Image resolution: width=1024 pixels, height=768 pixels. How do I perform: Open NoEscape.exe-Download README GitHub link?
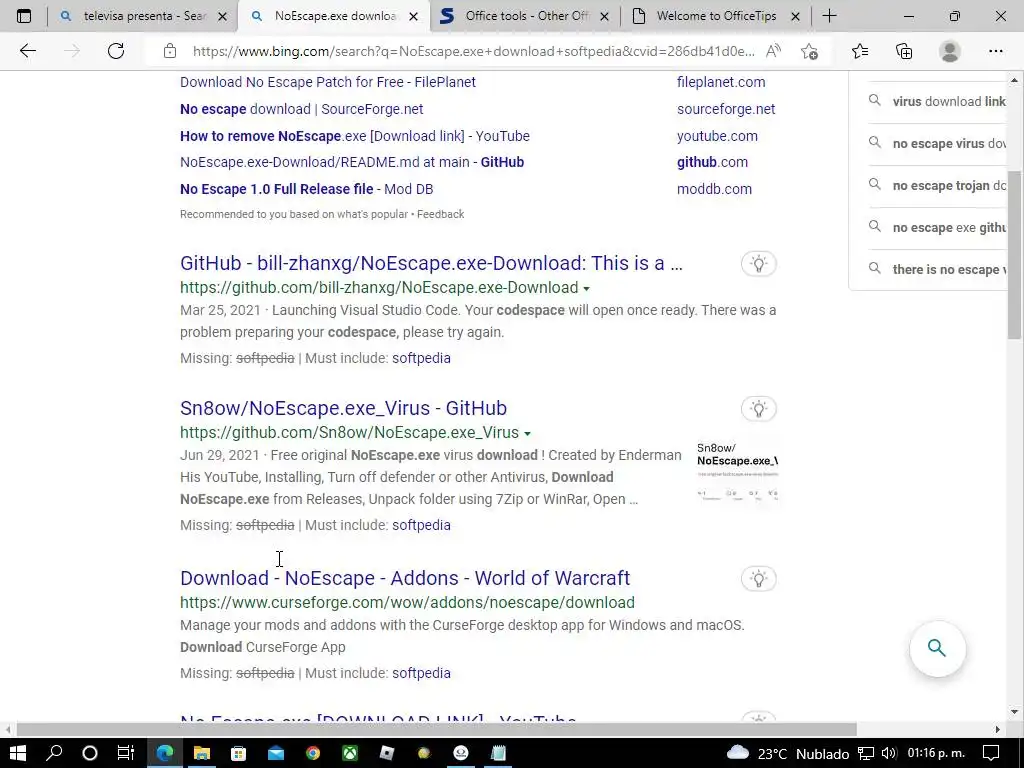(352, 162)
